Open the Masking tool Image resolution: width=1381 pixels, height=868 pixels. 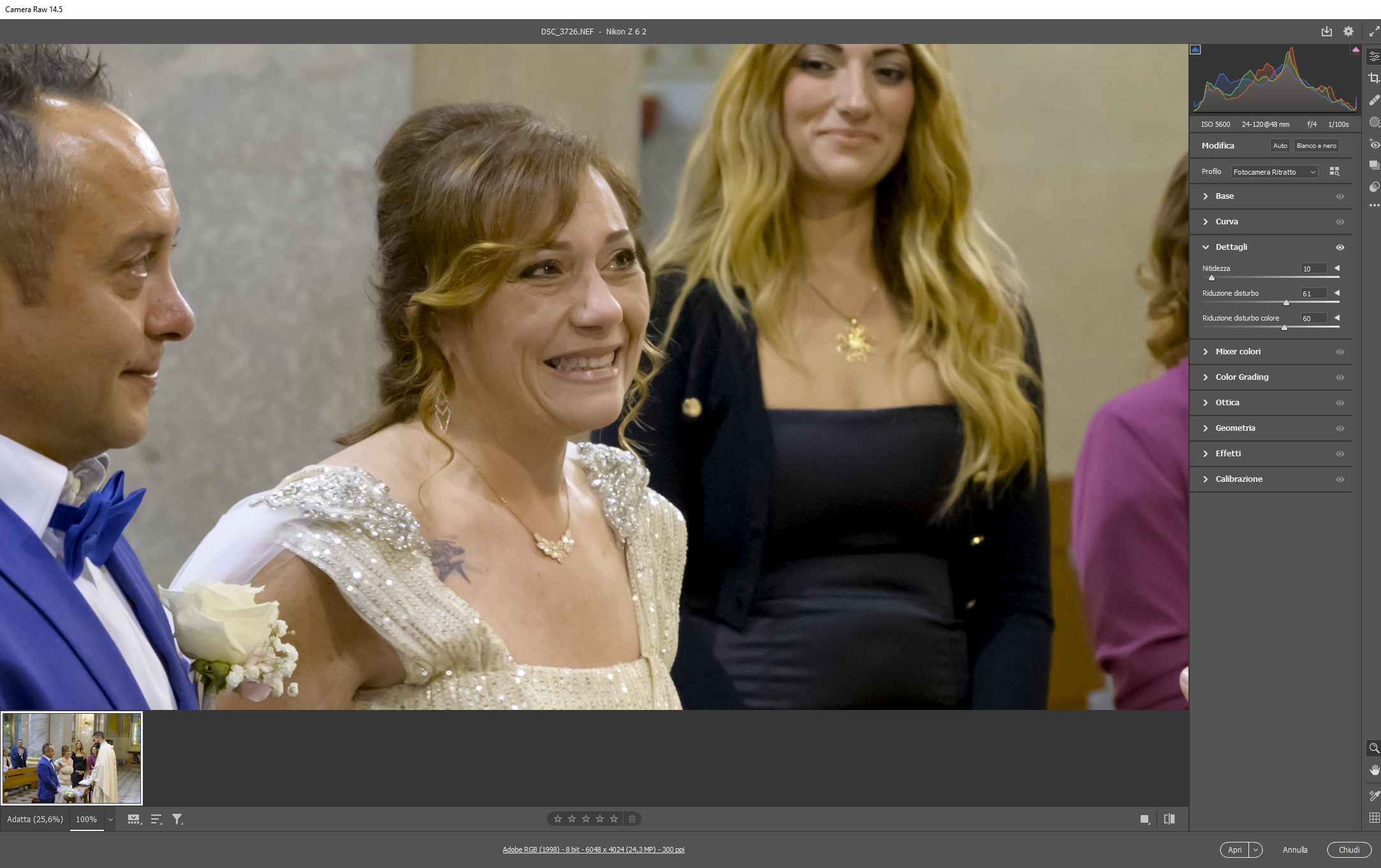tap(1374, 122)
